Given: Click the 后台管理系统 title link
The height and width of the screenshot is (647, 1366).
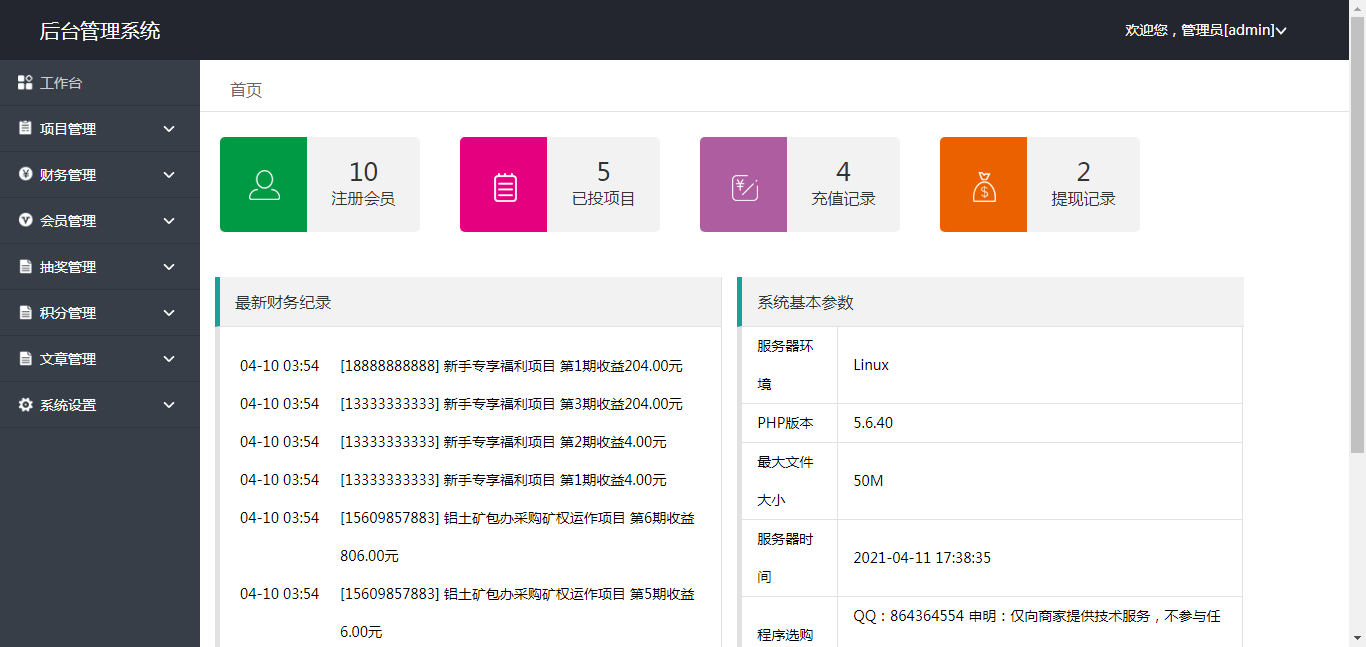Looking at the screenshot, I should click(x=100, y=31).
